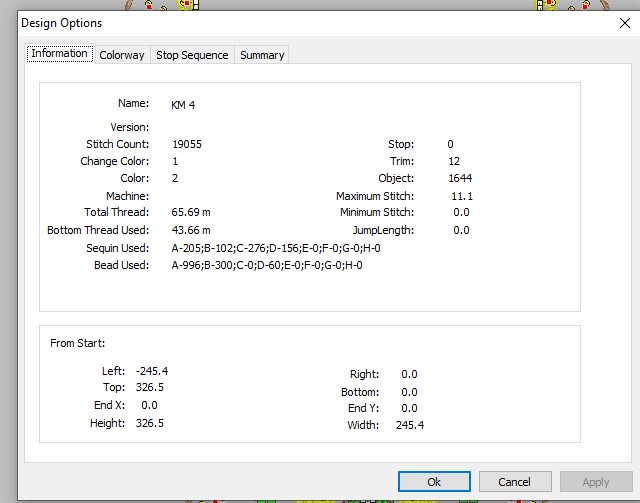Image resolution: width=640 pixels, height=503 pixels.
Task: Click the End Y value 0.0
Action: click(409, 408)
